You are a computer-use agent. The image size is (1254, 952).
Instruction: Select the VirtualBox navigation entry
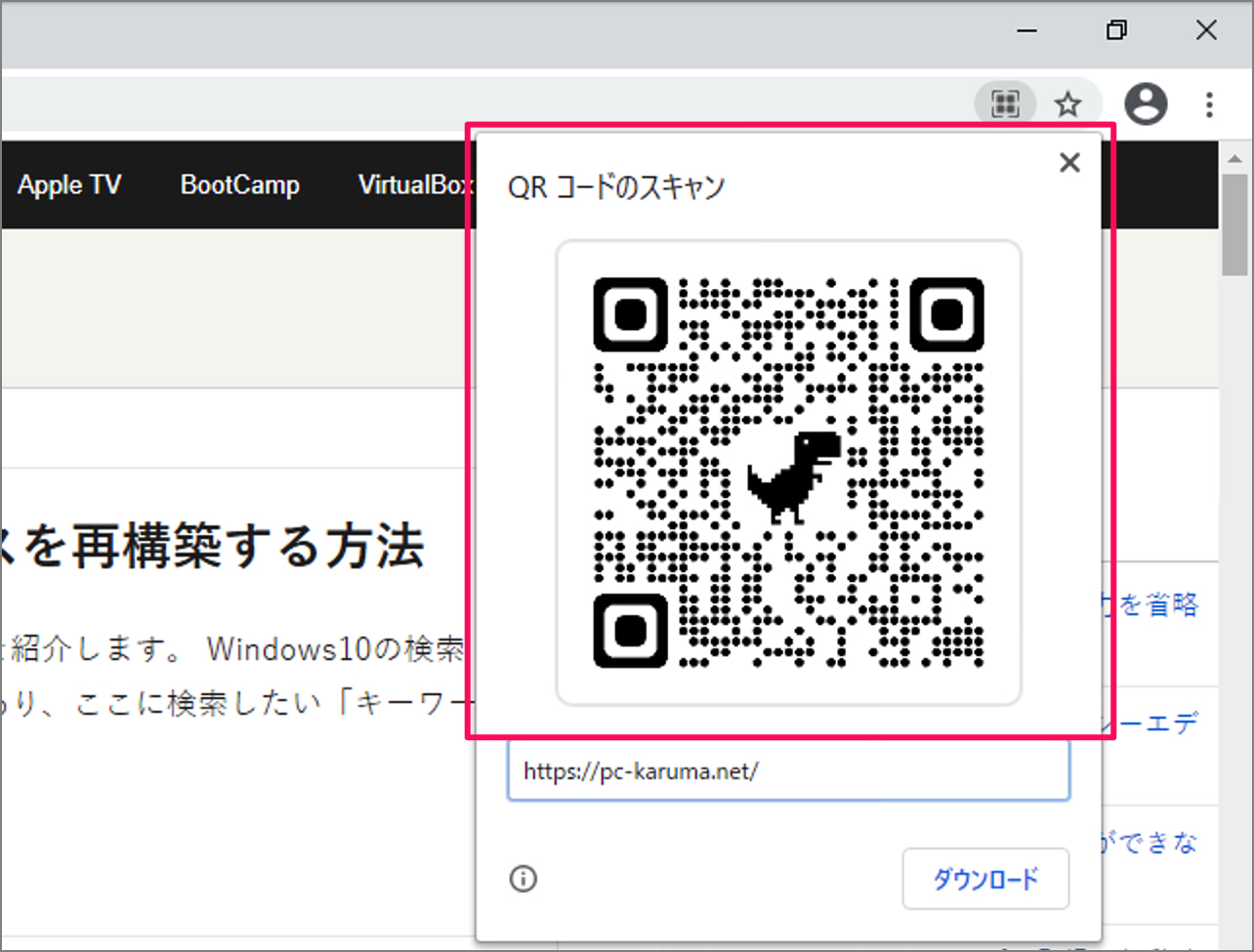coord(415,185)
